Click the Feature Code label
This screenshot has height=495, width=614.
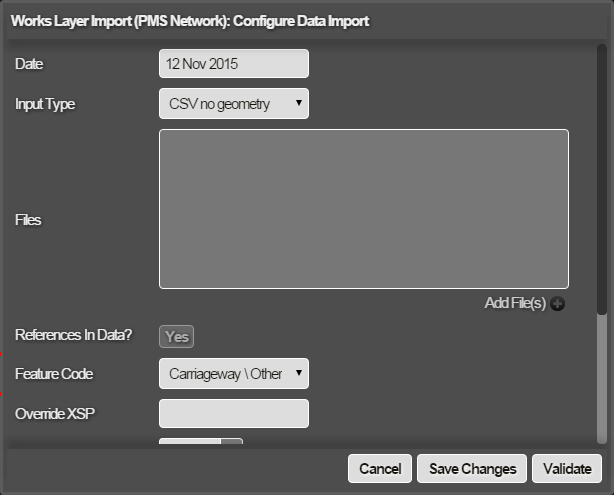pos(54,374)
